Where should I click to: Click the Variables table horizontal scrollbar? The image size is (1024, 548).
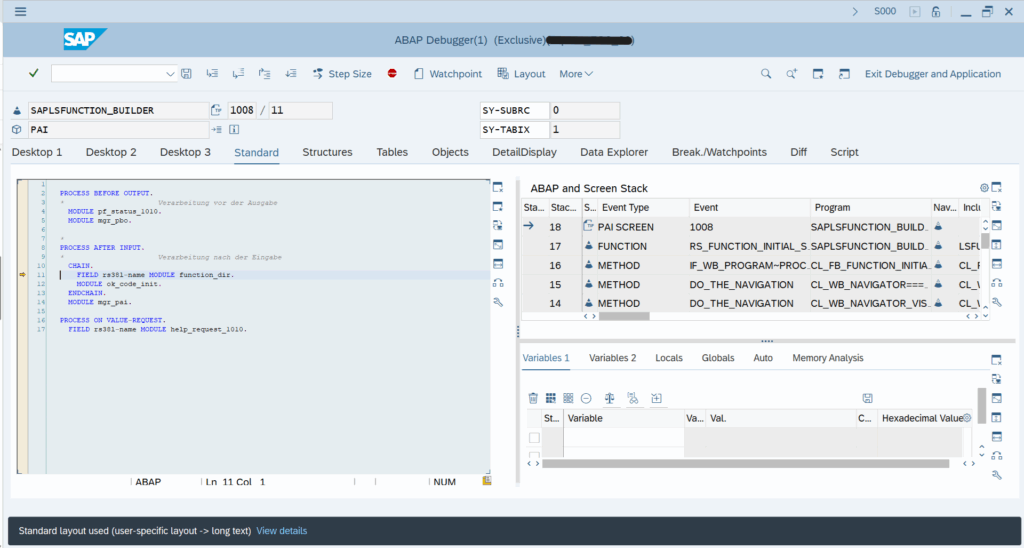click(745, 464)
